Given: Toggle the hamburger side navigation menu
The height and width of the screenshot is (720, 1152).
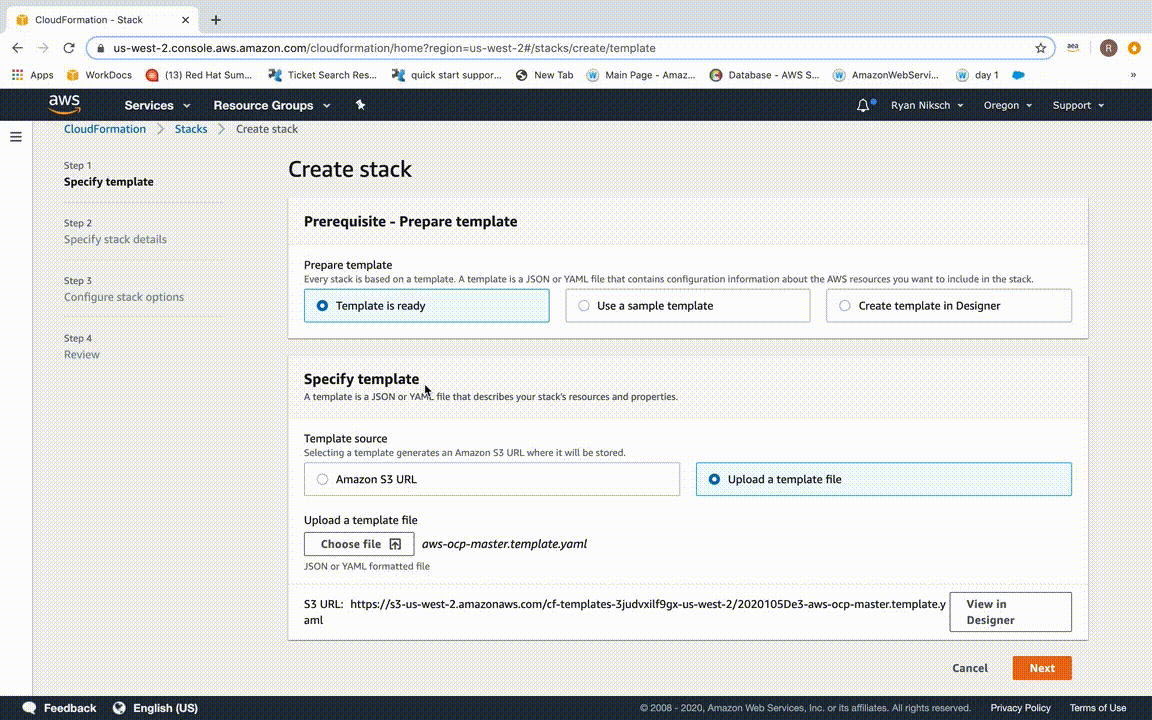Looking at the screenshot, I should (x=15, y=137).
